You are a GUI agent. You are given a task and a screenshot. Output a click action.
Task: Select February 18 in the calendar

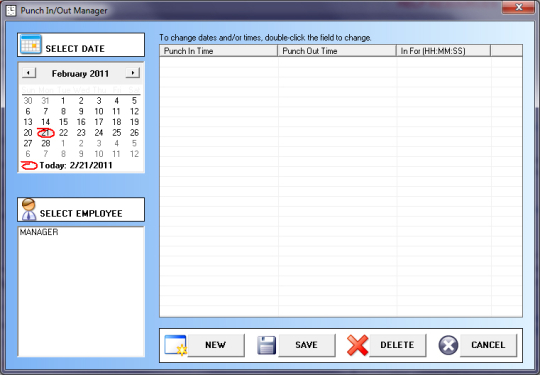pyautogui.click(x=117, y=122)
